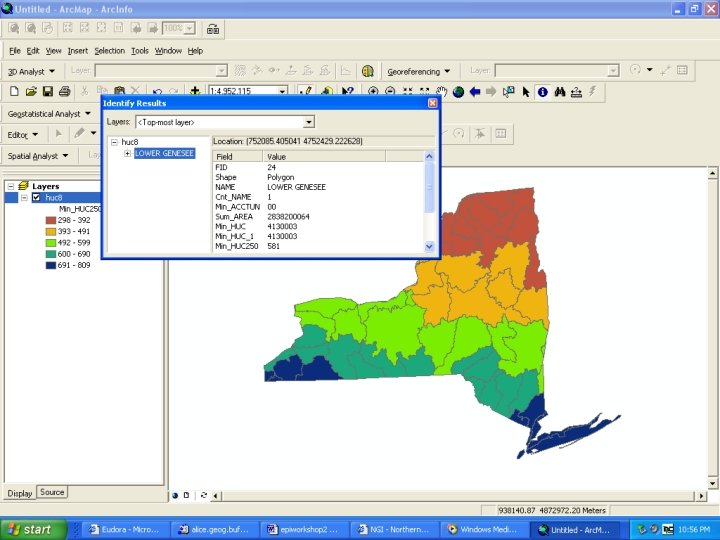
Task: Save the map with the floppy icon
Action: pos(48,91)
